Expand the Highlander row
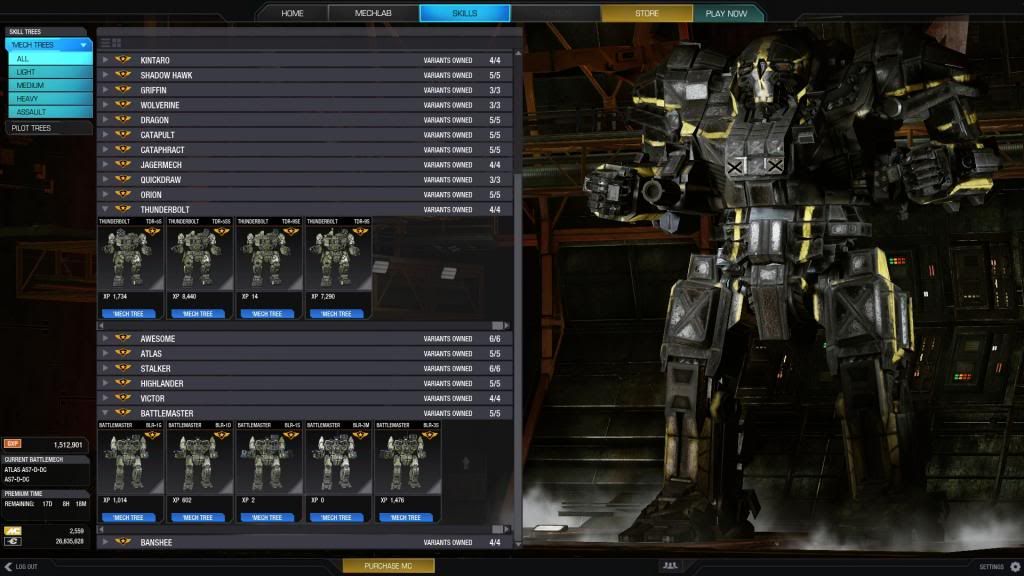The height and width of the screenshot is (576, 1024). pos(105,383)
